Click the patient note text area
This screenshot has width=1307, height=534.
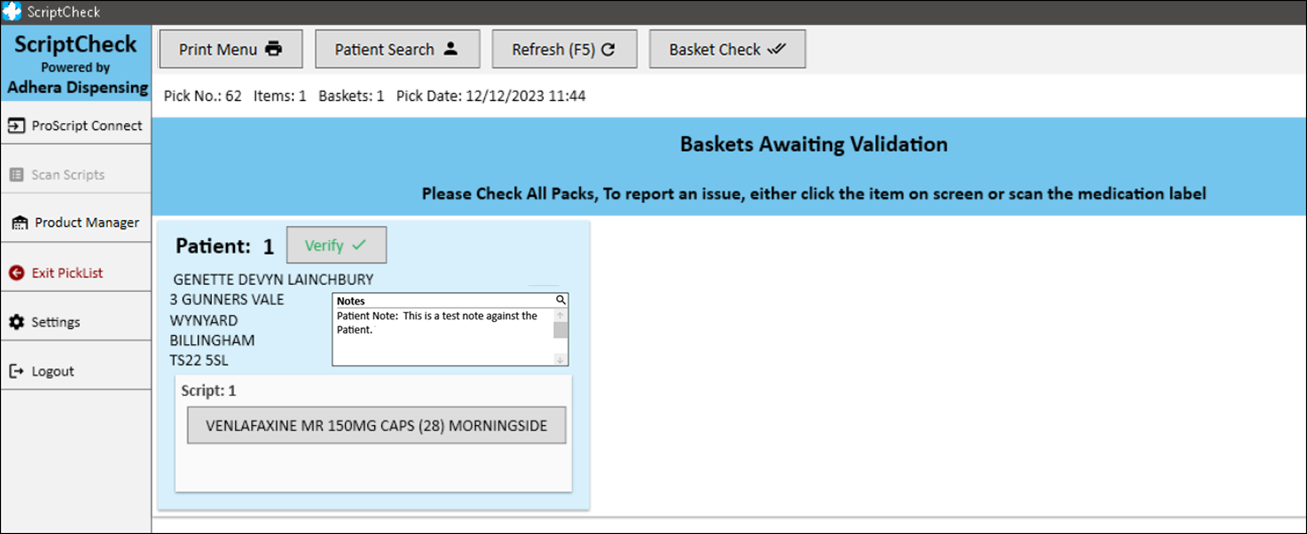pos(443,337)
